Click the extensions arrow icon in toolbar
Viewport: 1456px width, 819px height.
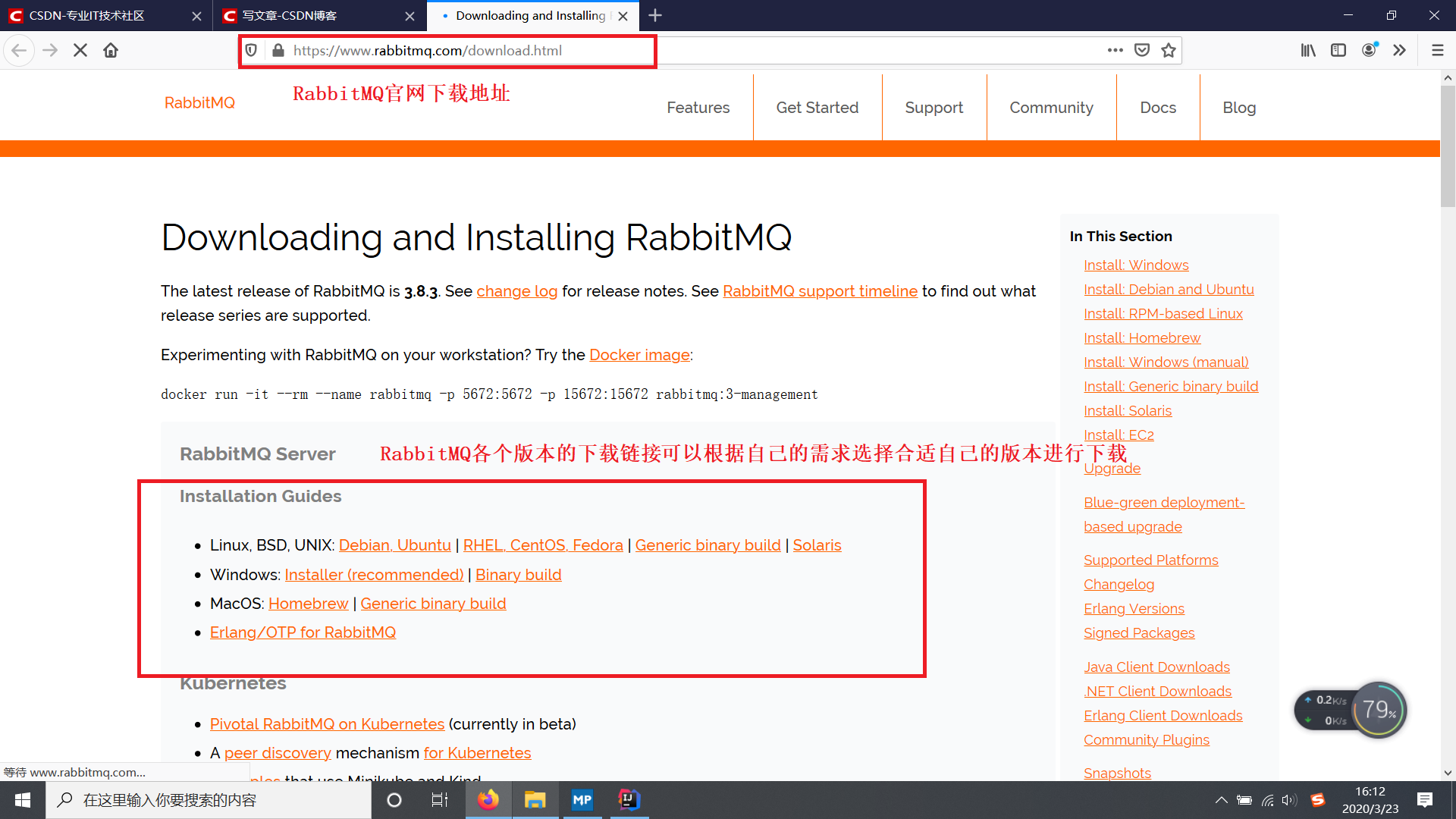(1399, 51)
